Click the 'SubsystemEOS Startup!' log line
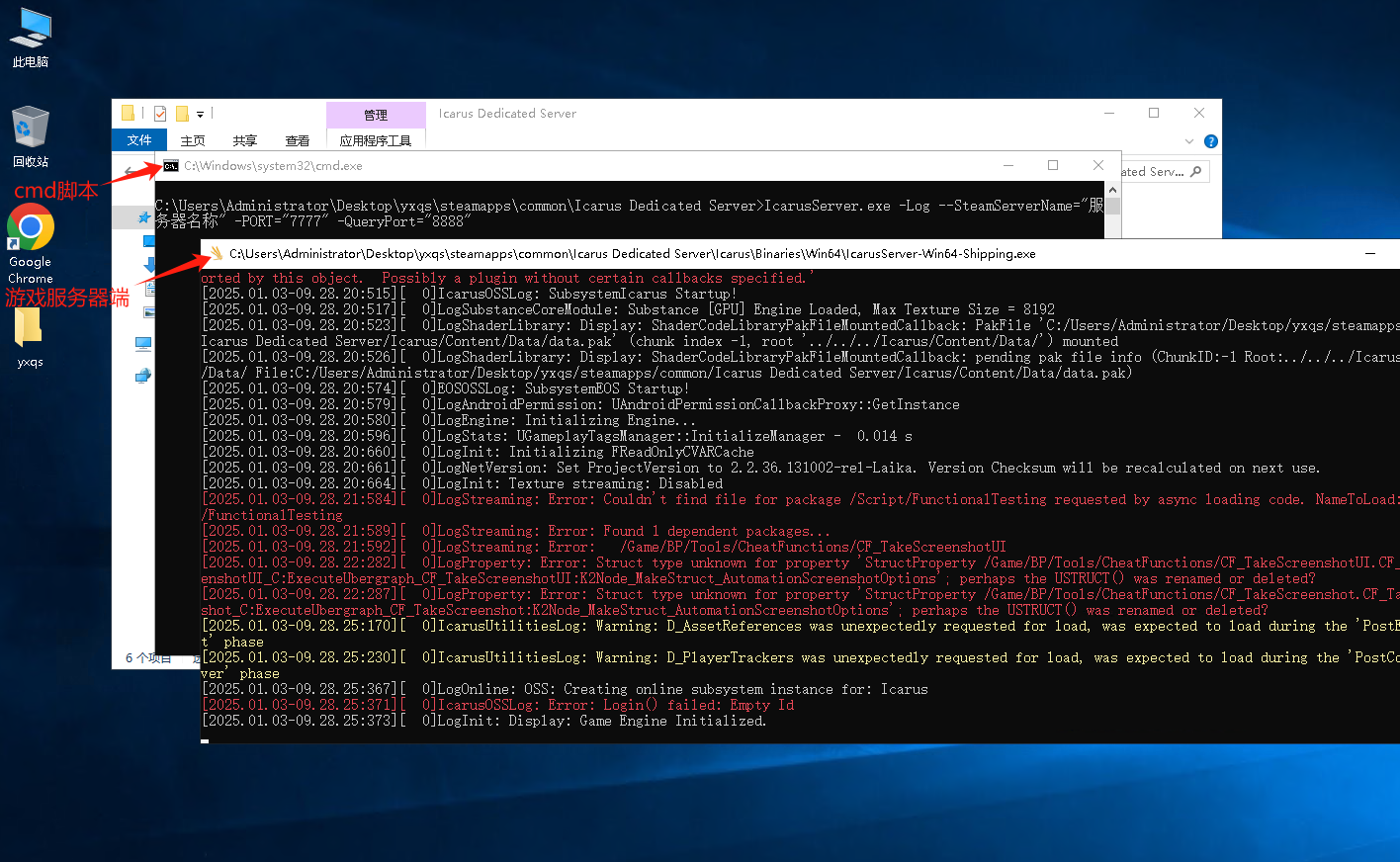1400x862 pixels. [445, 388]
